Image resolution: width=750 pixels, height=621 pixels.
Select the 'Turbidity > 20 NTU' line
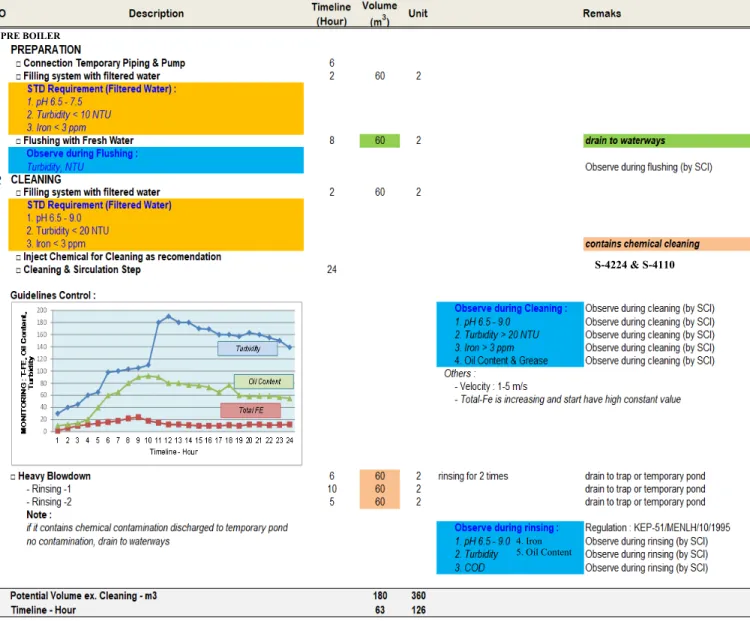tap(496, 335)
